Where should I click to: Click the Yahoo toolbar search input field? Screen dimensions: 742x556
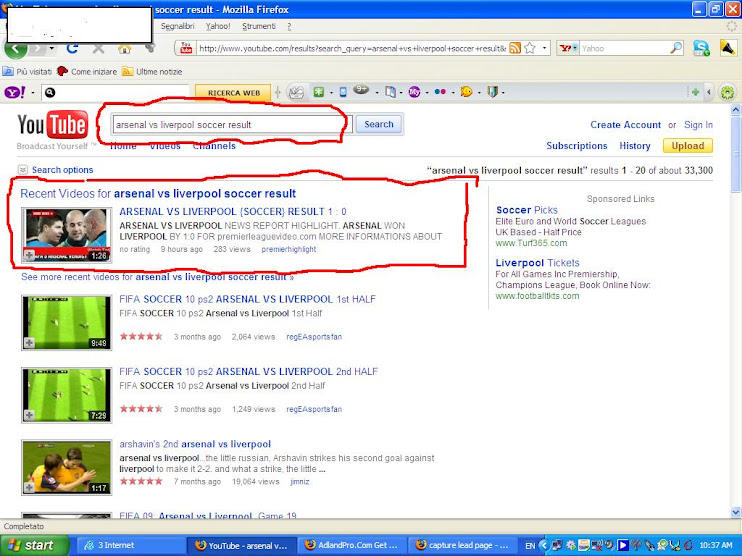pyautogui.click(x=116, y=92)
